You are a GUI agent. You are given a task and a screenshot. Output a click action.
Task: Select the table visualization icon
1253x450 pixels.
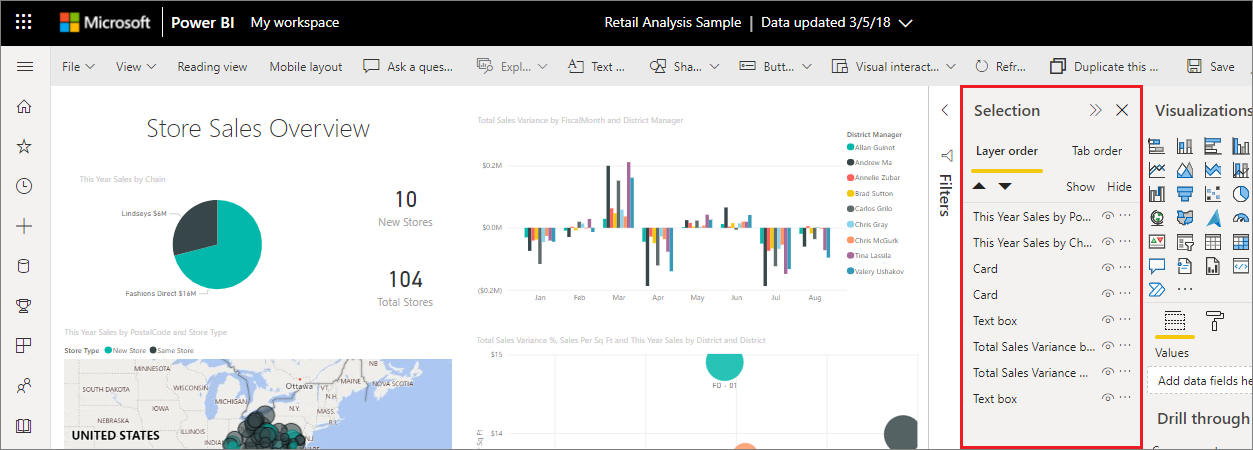click(x=1213, y=241)
